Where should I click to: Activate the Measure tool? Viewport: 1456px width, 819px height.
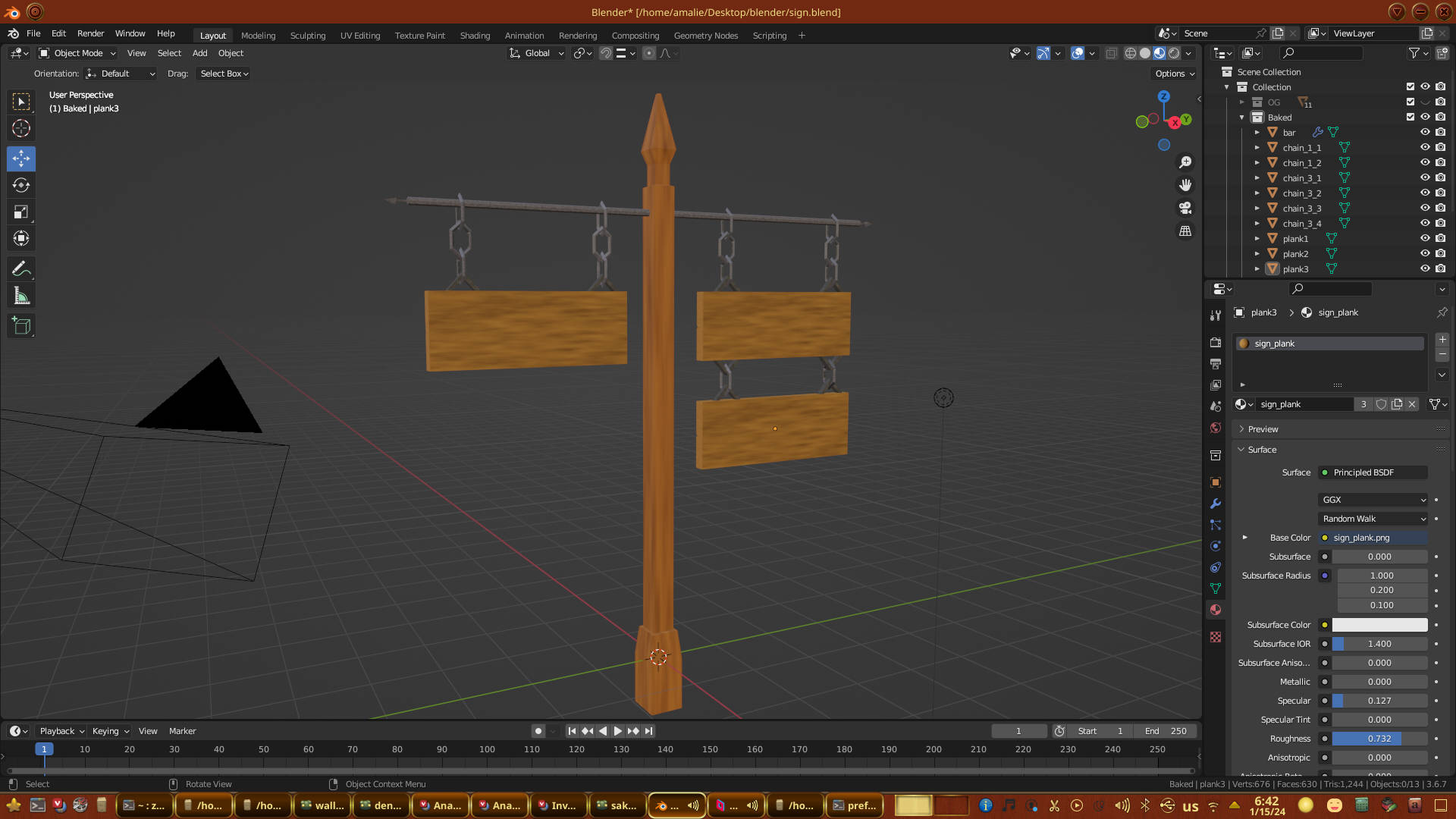tap(21, 297)
